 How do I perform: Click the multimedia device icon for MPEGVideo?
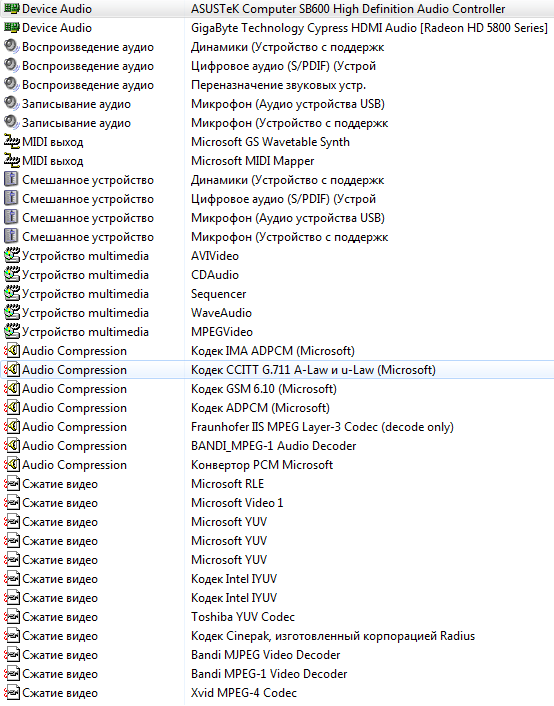(12, 331)
